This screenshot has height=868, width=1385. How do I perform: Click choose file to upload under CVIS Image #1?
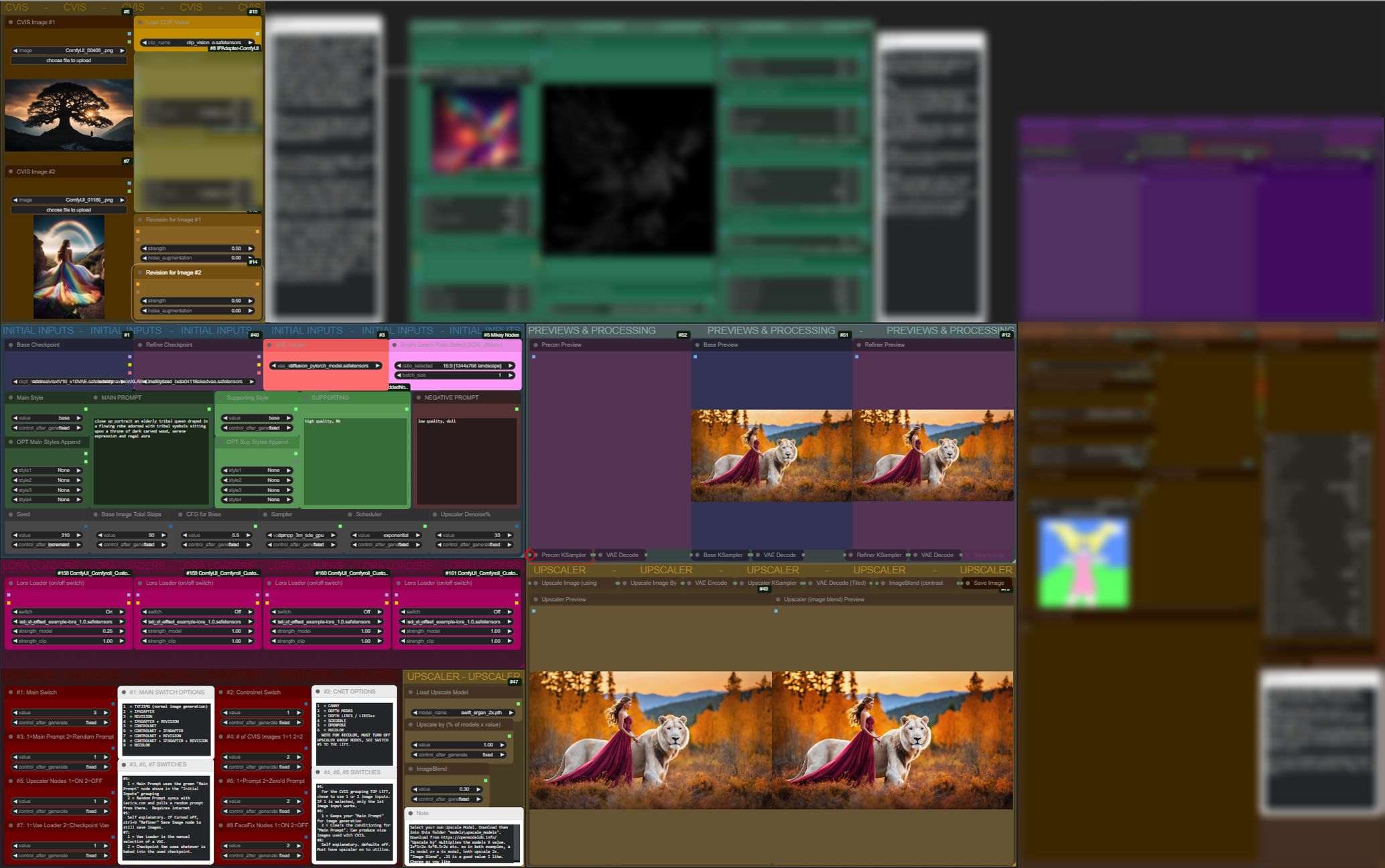(68, 60)
